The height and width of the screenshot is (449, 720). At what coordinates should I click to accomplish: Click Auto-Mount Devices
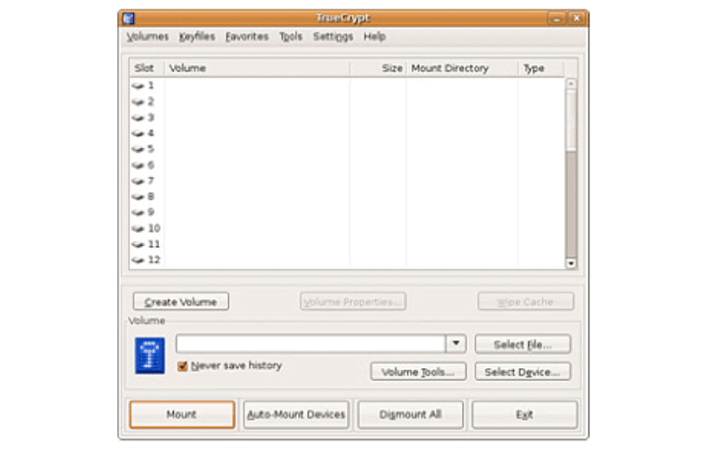point(296,415)
